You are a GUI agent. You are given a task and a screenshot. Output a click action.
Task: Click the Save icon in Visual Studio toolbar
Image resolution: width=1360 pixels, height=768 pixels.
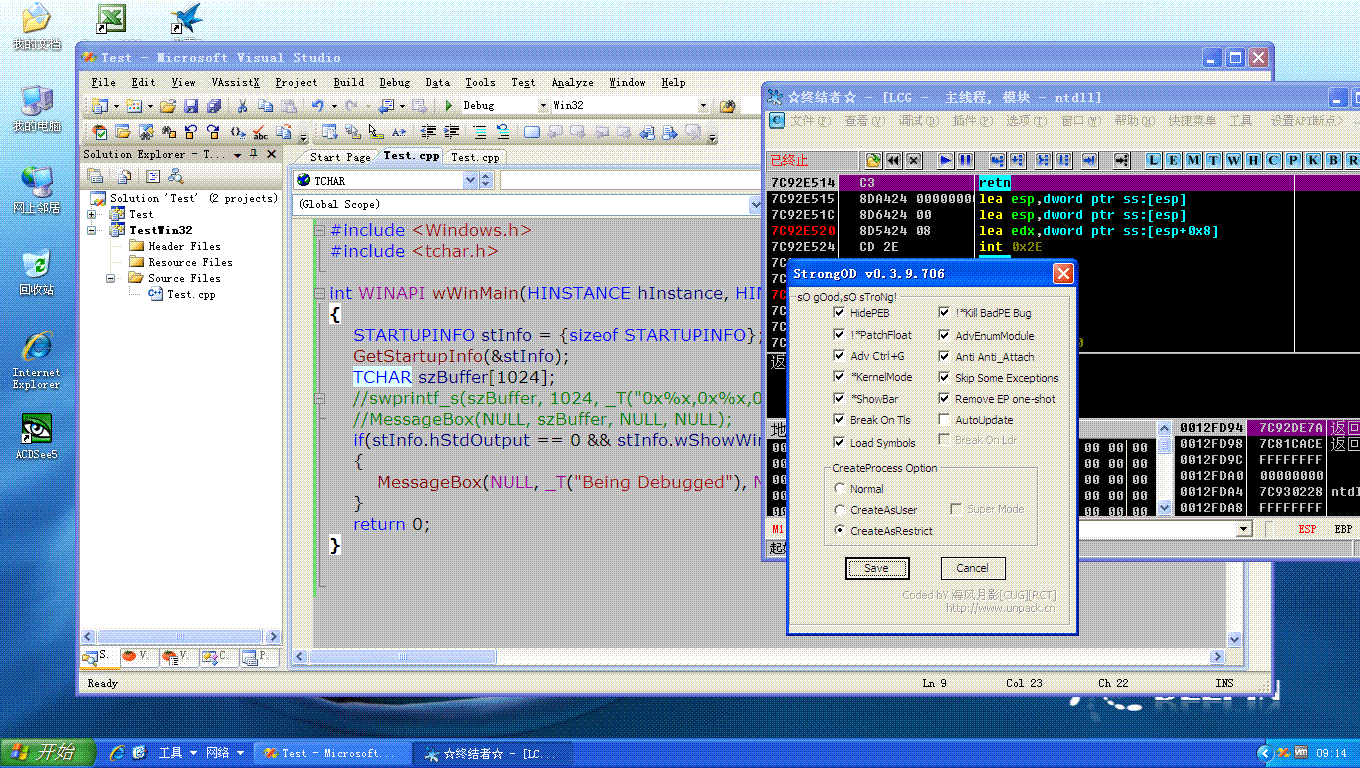pos(191,105)
